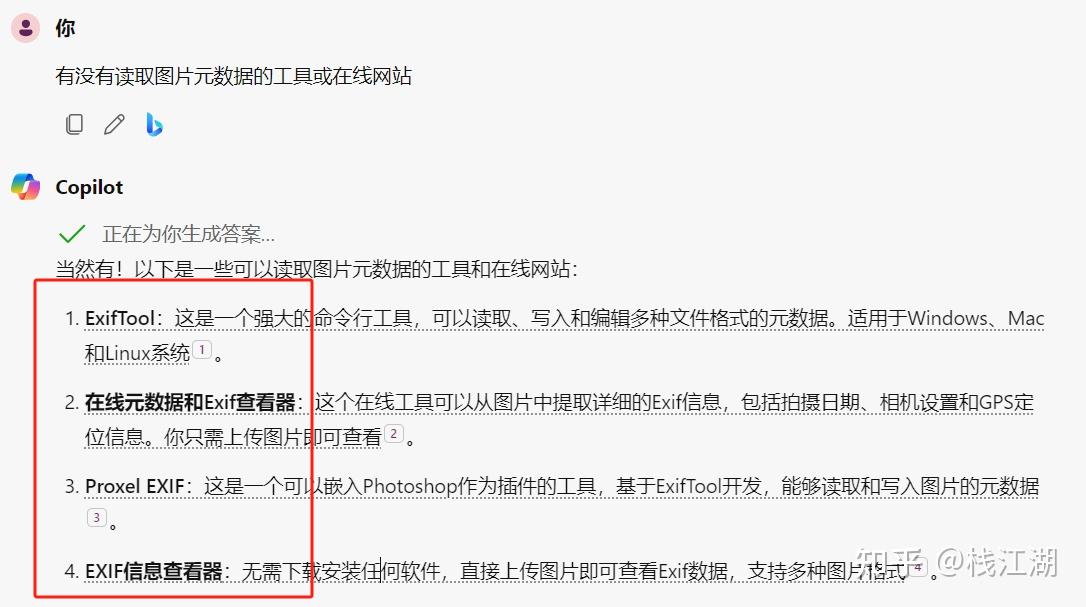Click the ExifTool bold link text
This screenshot has height=607, width=1086.
click(x=119, y=319)
